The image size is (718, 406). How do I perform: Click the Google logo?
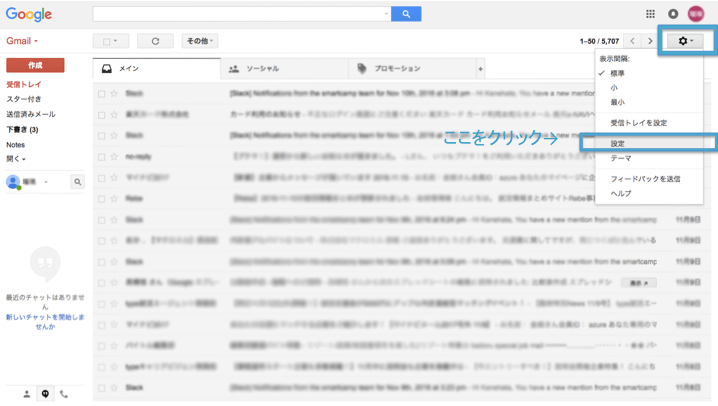click(x=28, y=14)
